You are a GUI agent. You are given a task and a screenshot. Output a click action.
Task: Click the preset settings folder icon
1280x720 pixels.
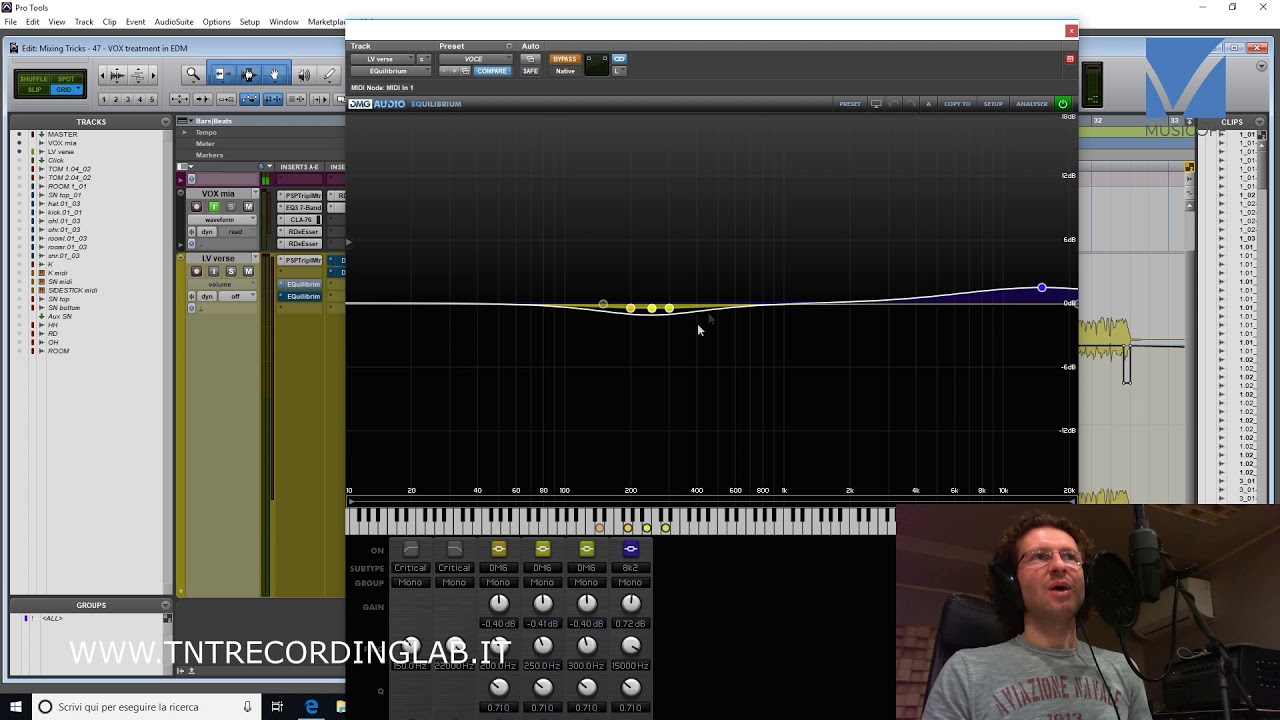465,71
